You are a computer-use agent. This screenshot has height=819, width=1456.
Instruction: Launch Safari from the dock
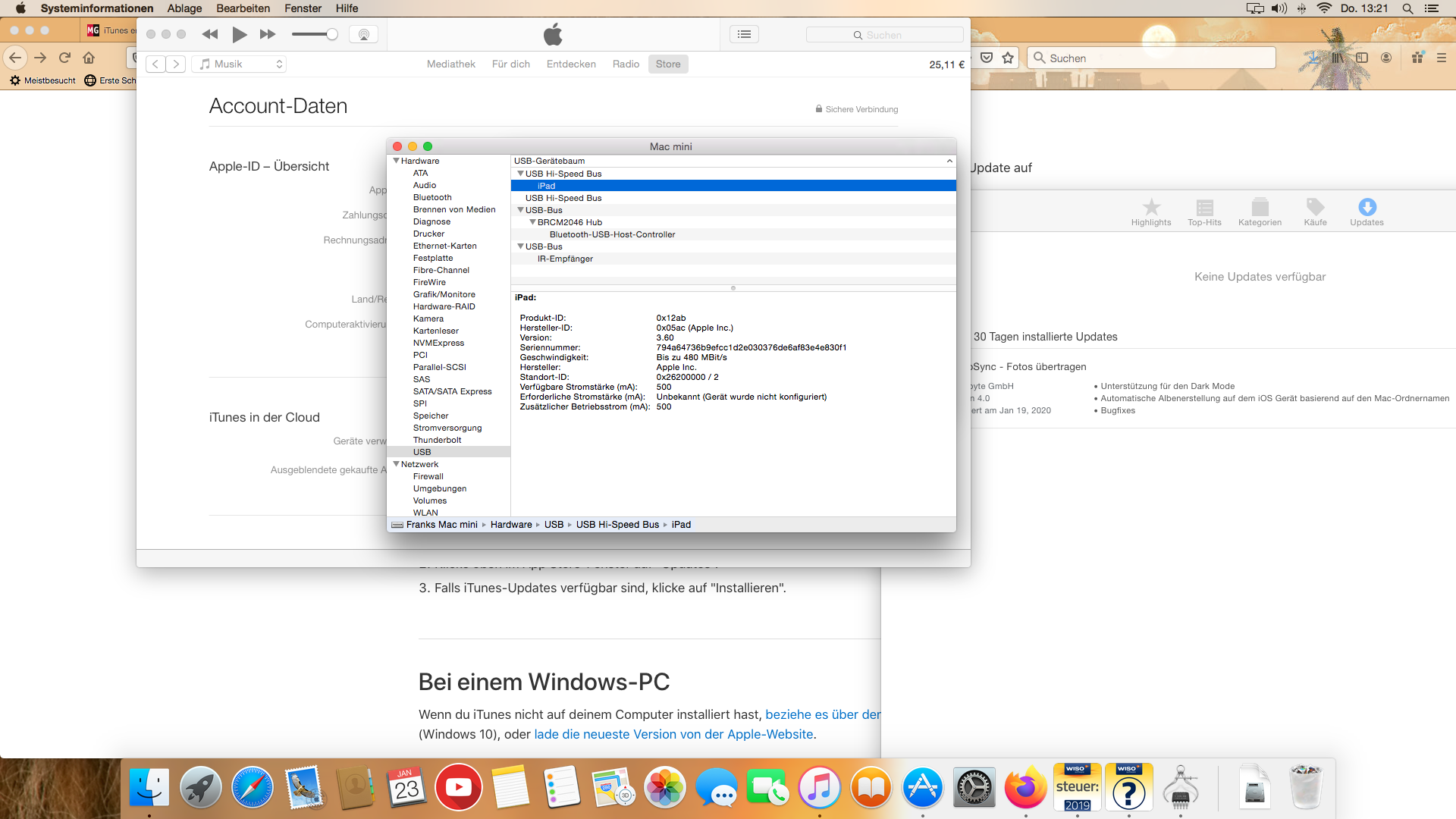(252, 788)
